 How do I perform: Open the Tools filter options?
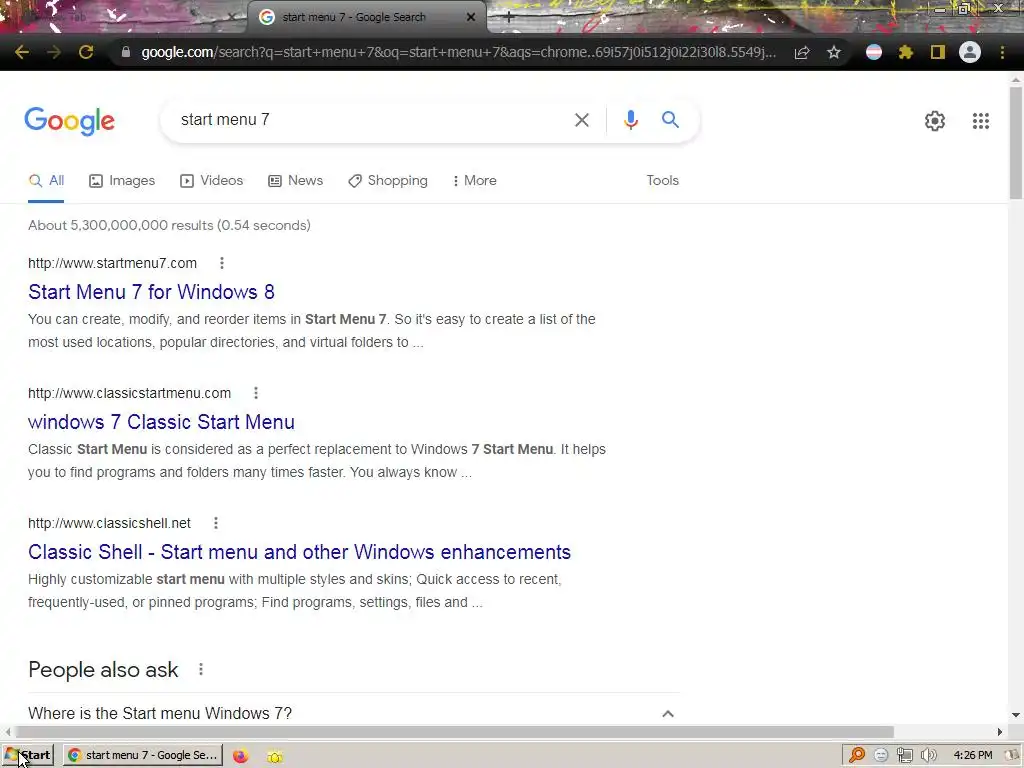click(662, 181)
